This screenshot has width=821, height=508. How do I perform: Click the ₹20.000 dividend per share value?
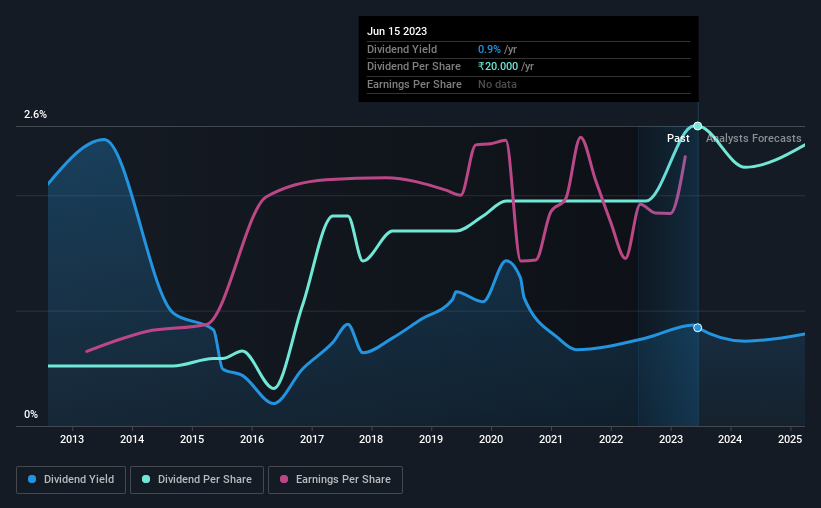(x=498, y=67)
